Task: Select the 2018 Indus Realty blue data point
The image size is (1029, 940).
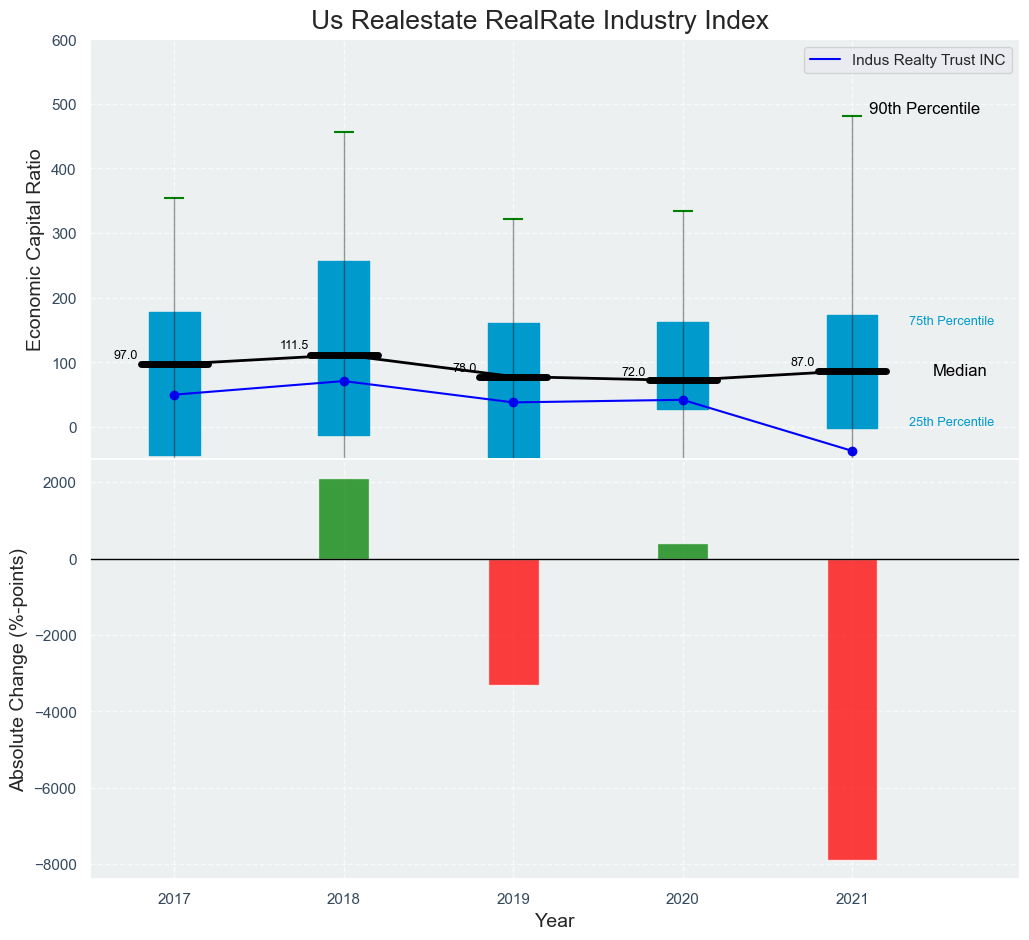Action: (x=344, y=381)
